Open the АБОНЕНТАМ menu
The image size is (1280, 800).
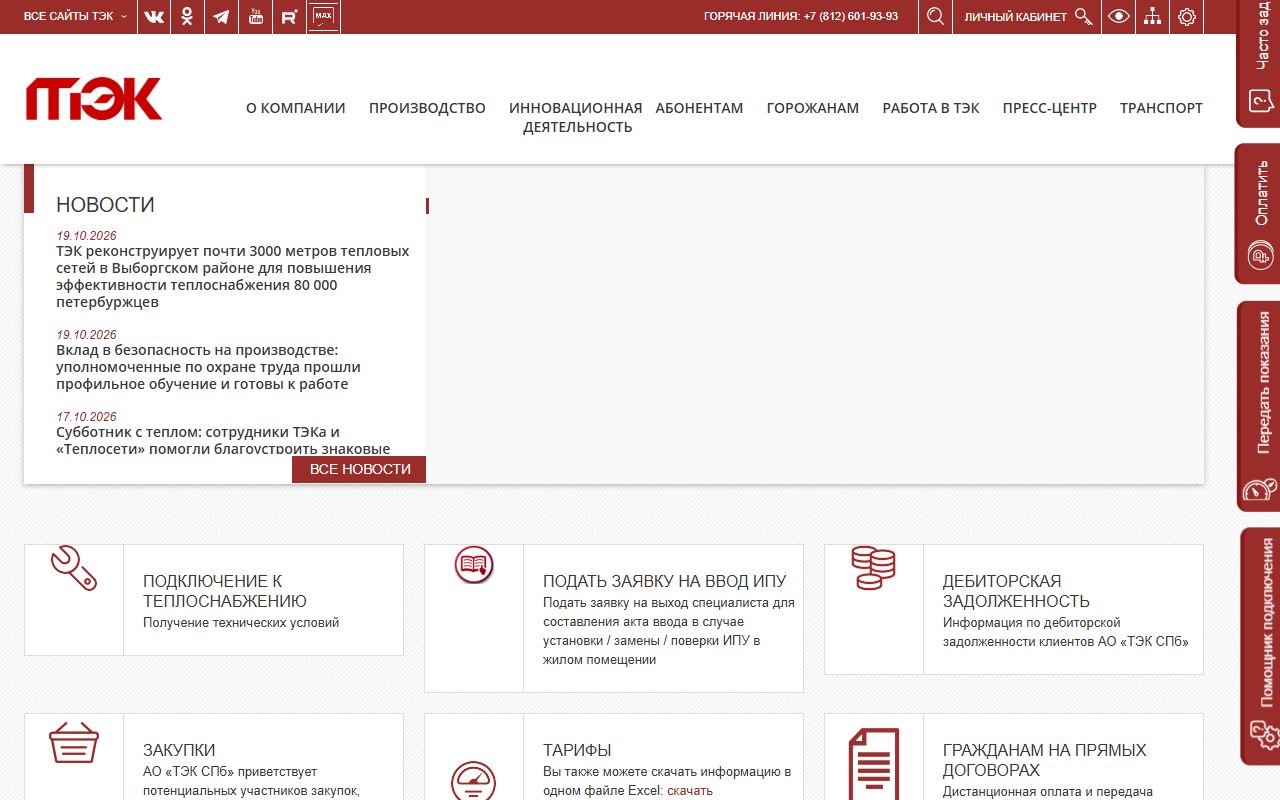(x=699, y=108)
